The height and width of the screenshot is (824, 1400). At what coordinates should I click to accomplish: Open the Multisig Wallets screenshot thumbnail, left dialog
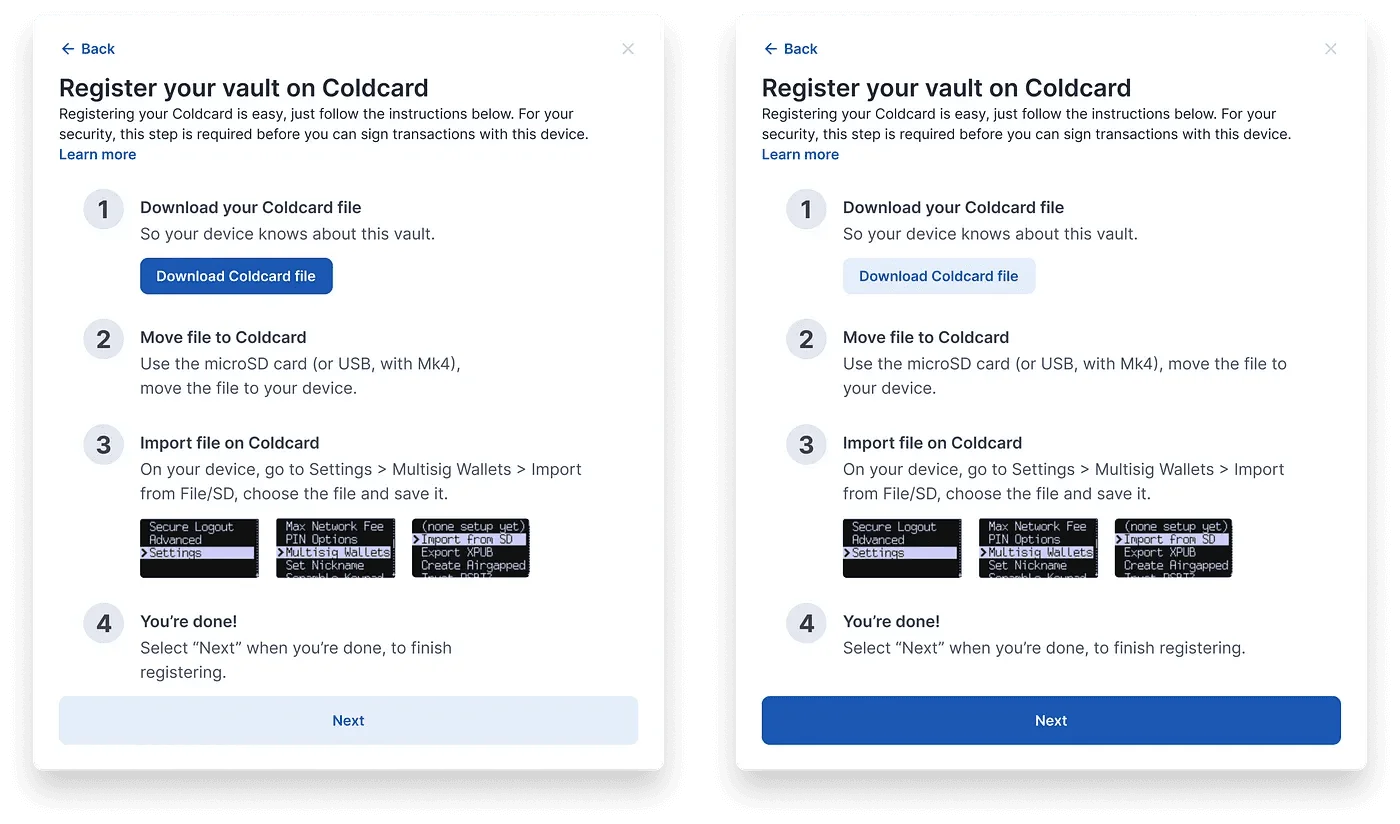(x=334, y=547)
